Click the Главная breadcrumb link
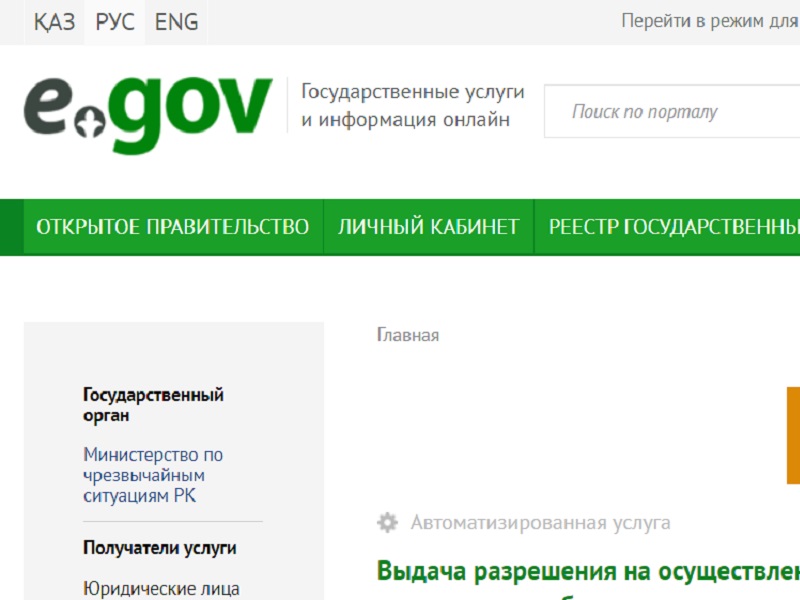 point(406,335)
